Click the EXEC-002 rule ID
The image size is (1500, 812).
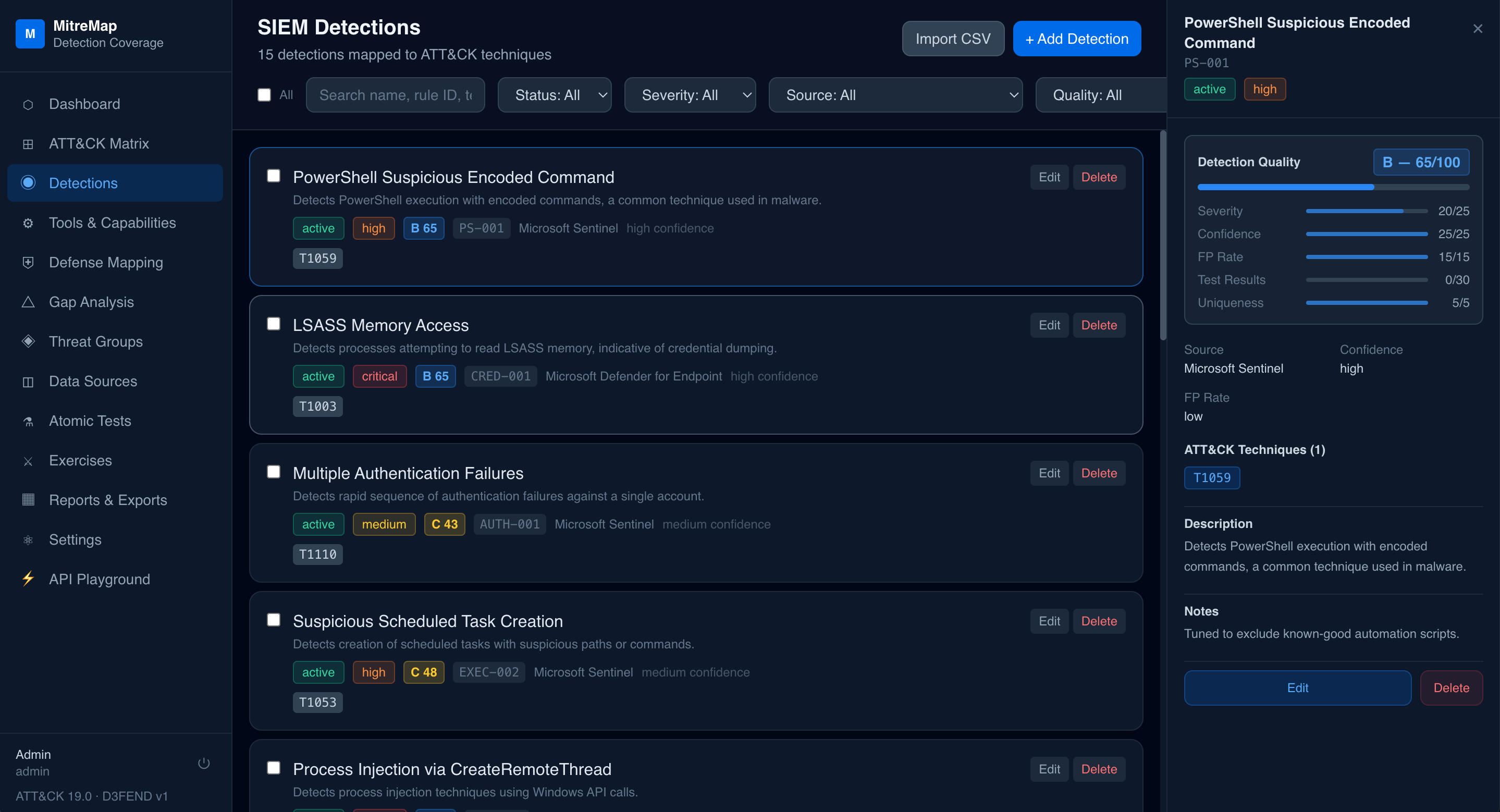489,672
